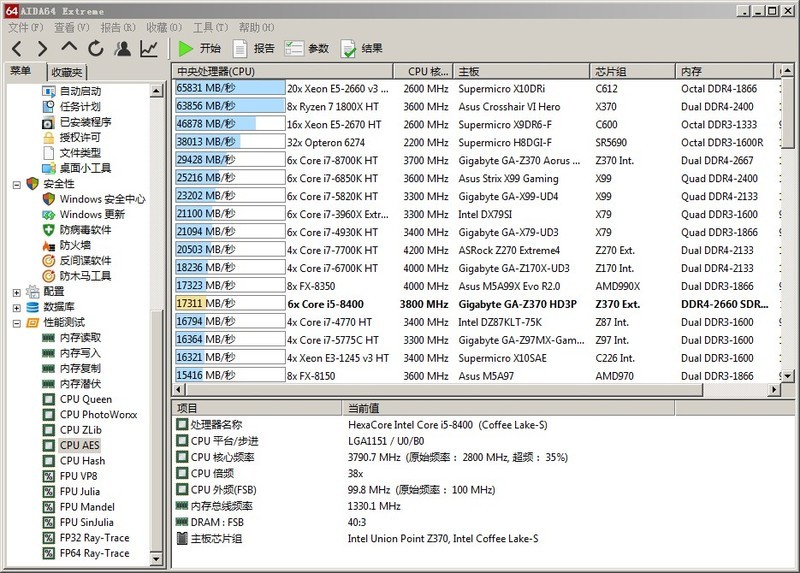This screenshot has height=573, width=800.
Task: Open the 文件(F) menu
Action: point(26,27)
